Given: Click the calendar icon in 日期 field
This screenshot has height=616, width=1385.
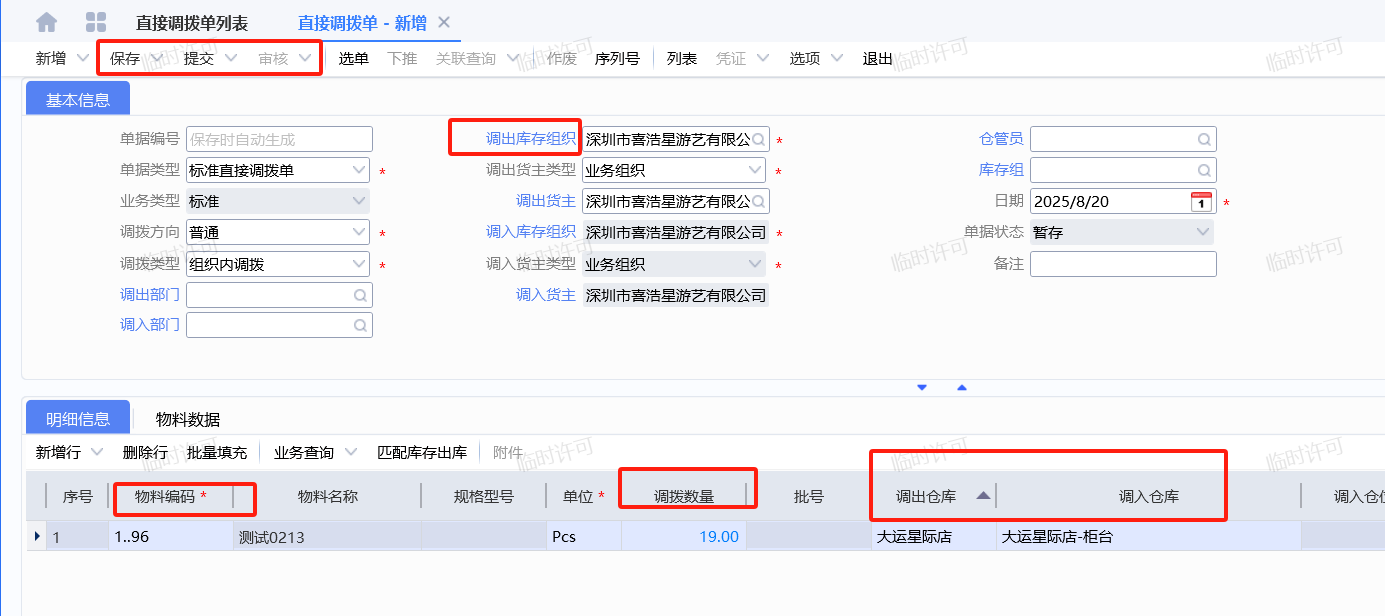Looking at the screenshot, I should click(x=1201, y=202).
